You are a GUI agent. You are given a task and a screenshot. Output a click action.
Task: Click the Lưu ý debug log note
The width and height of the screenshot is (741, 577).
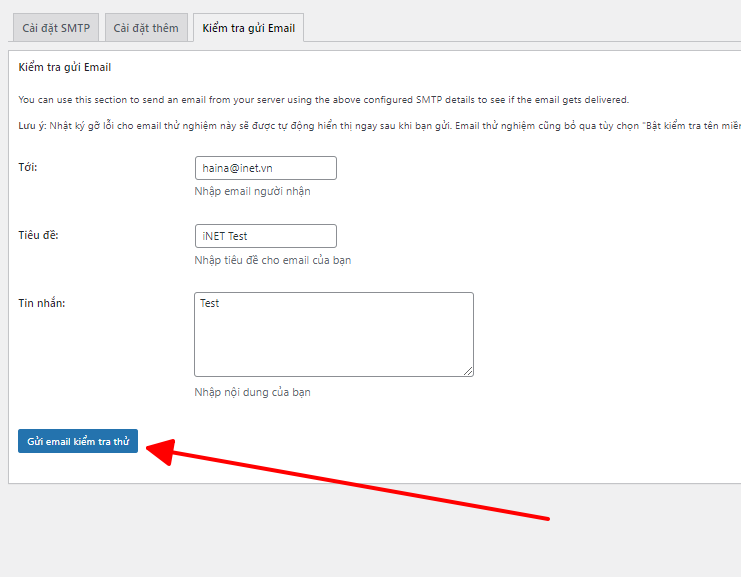pos(379,126)
